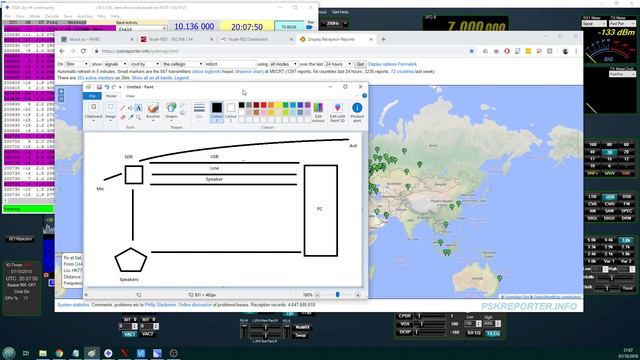This screenshot has height=360, width=640.
Task: Open a new browser tab with plus
Action: pyautogui.click(x=383, y=39)
